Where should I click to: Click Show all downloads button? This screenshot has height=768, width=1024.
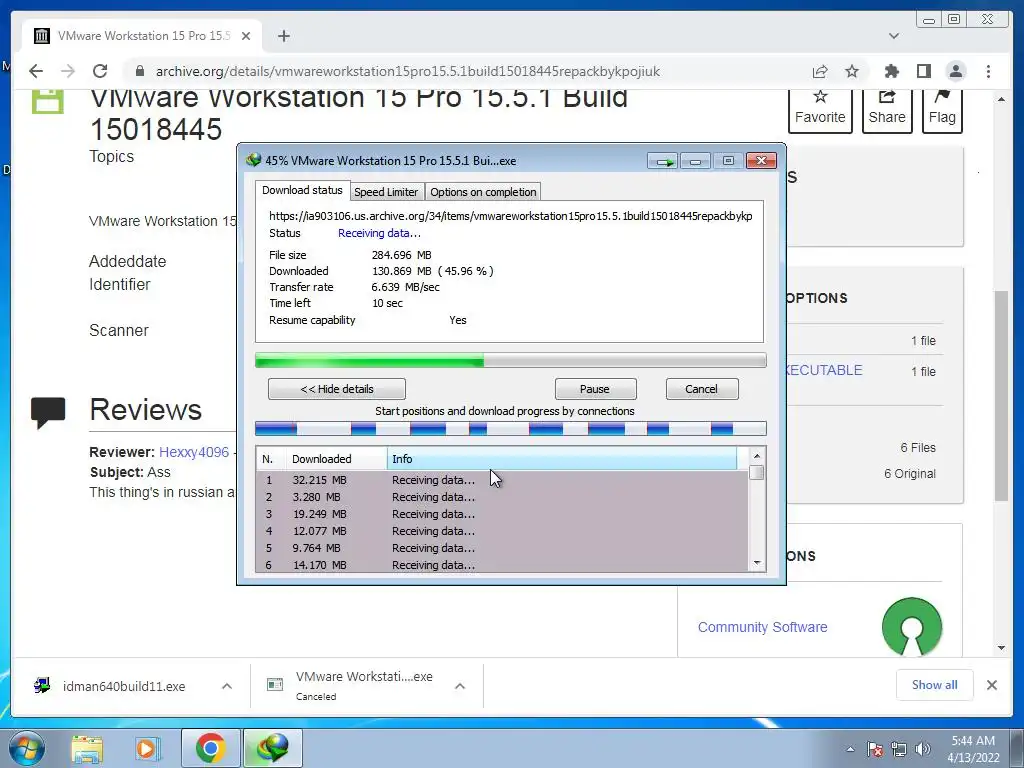pos(935,685)
